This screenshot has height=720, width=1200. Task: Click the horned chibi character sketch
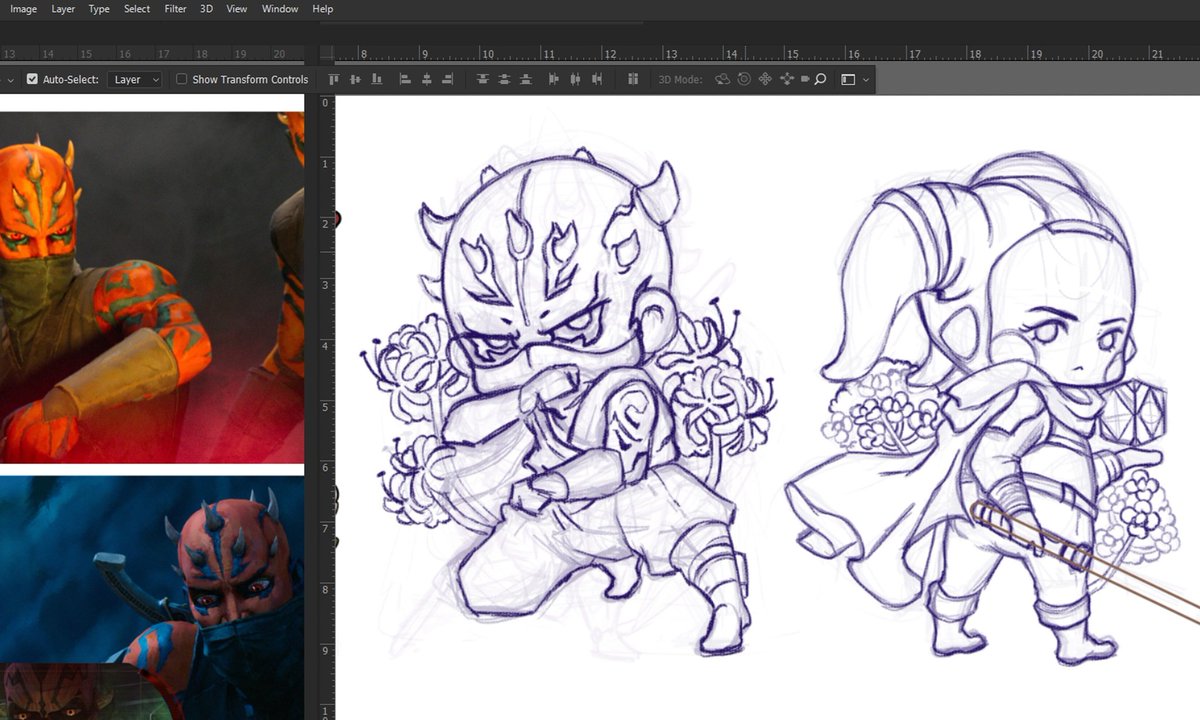(x=570, y=400)
